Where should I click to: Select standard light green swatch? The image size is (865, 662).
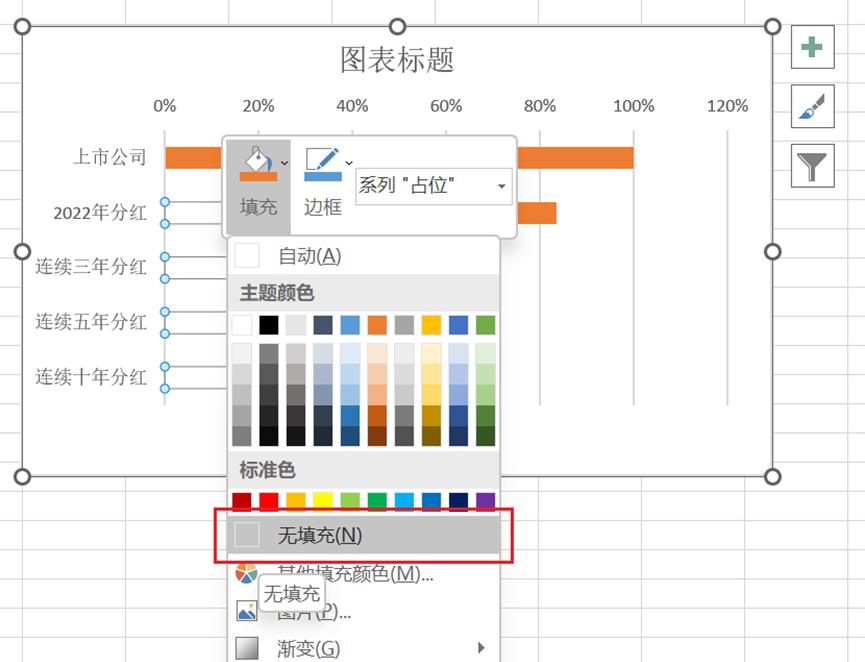(350, 501)
